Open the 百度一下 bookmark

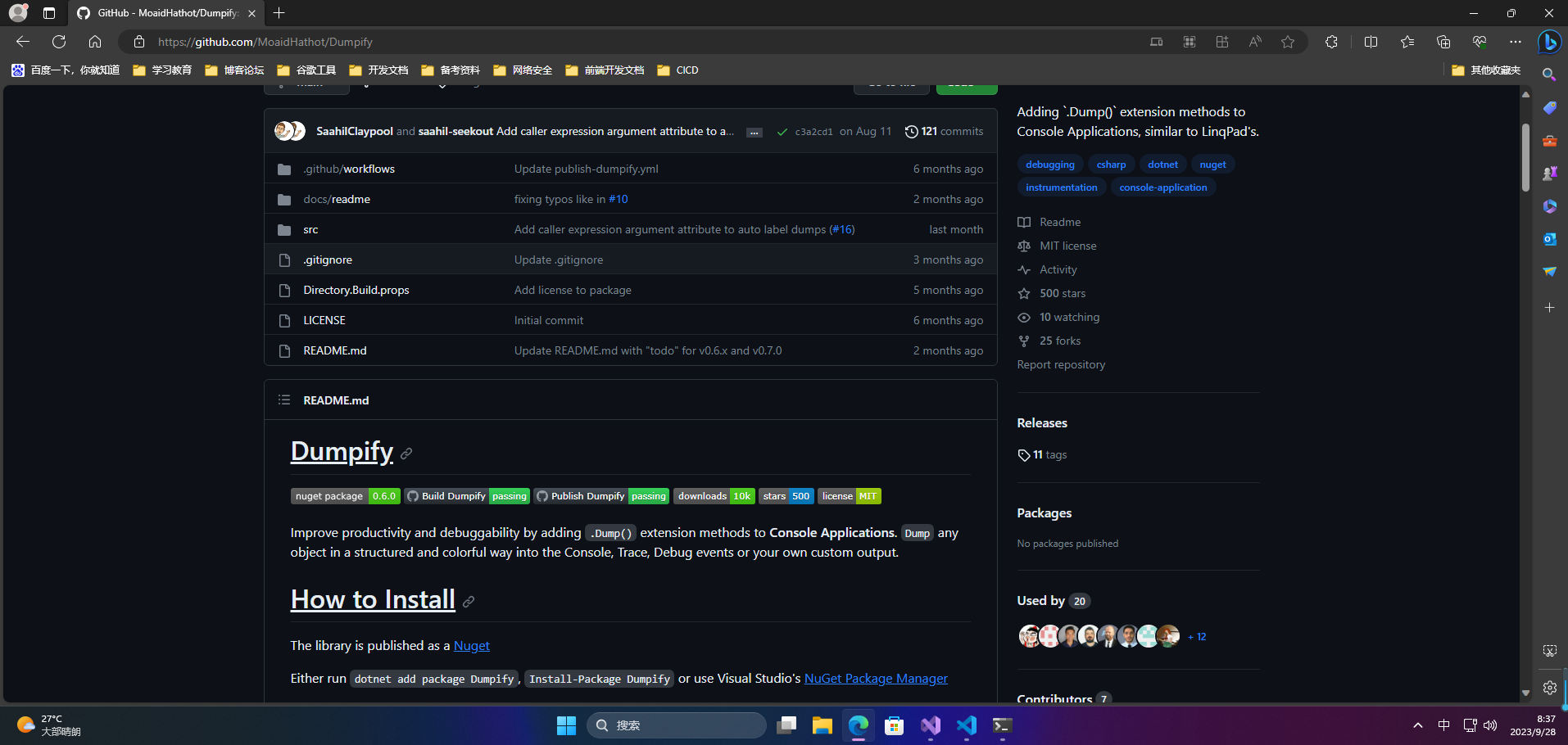(66, 70)
